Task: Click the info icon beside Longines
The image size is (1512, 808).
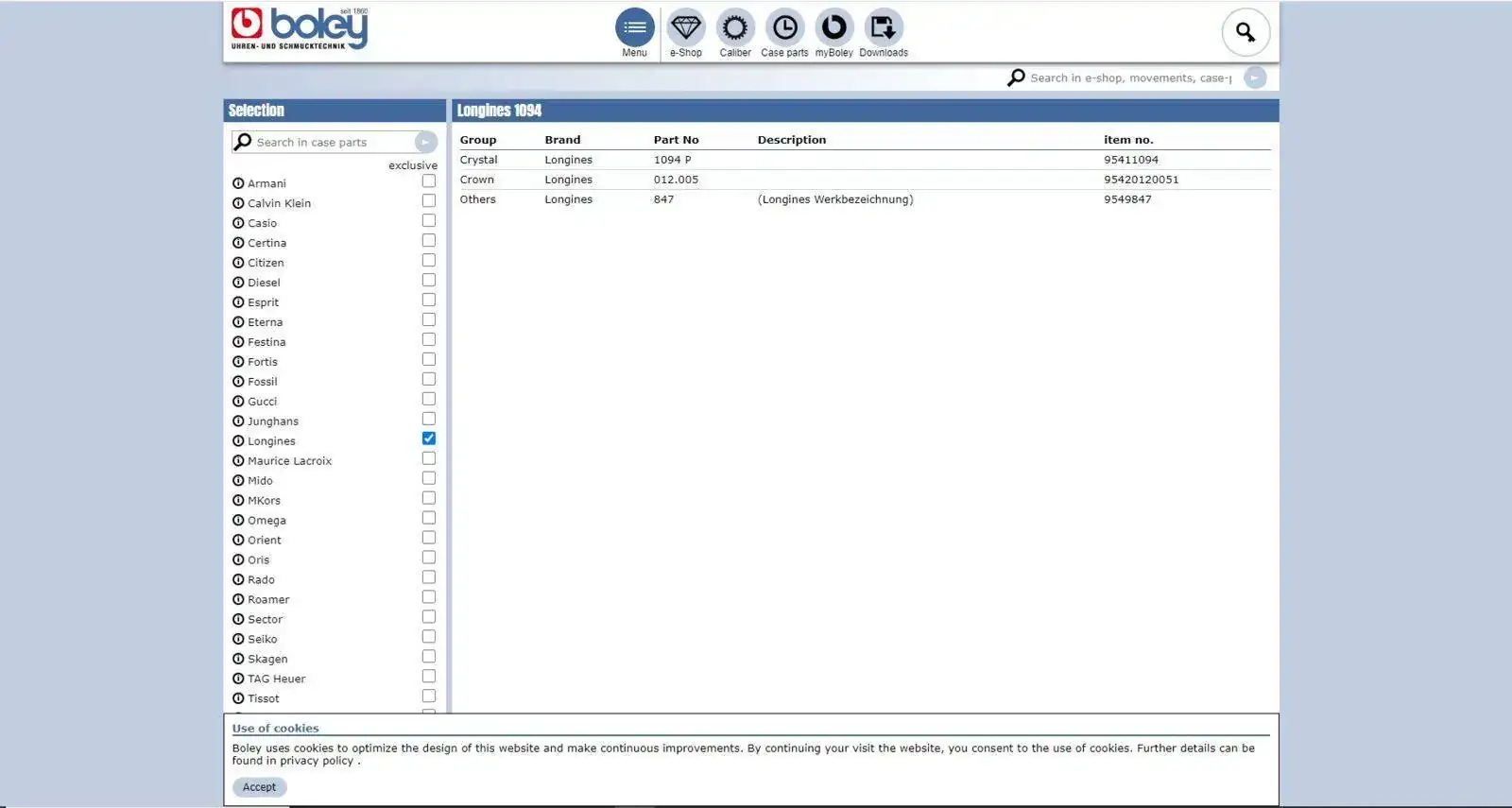Action: (238, 441)
